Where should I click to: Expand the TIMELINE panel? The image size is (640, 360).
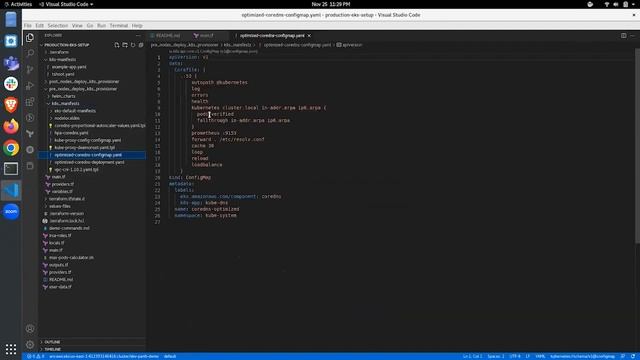pyautogui.click(x=52, y=349)
